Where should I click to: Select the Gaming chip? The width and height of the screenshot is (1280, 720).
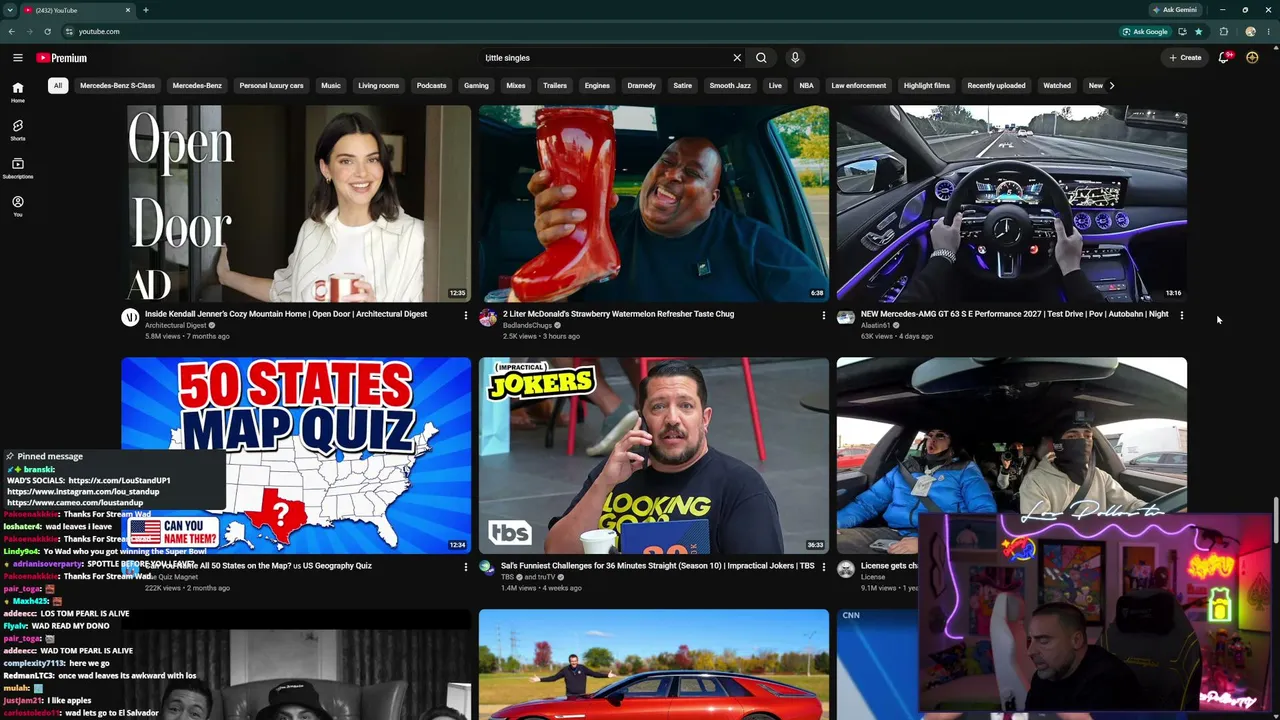pos(476,85)
